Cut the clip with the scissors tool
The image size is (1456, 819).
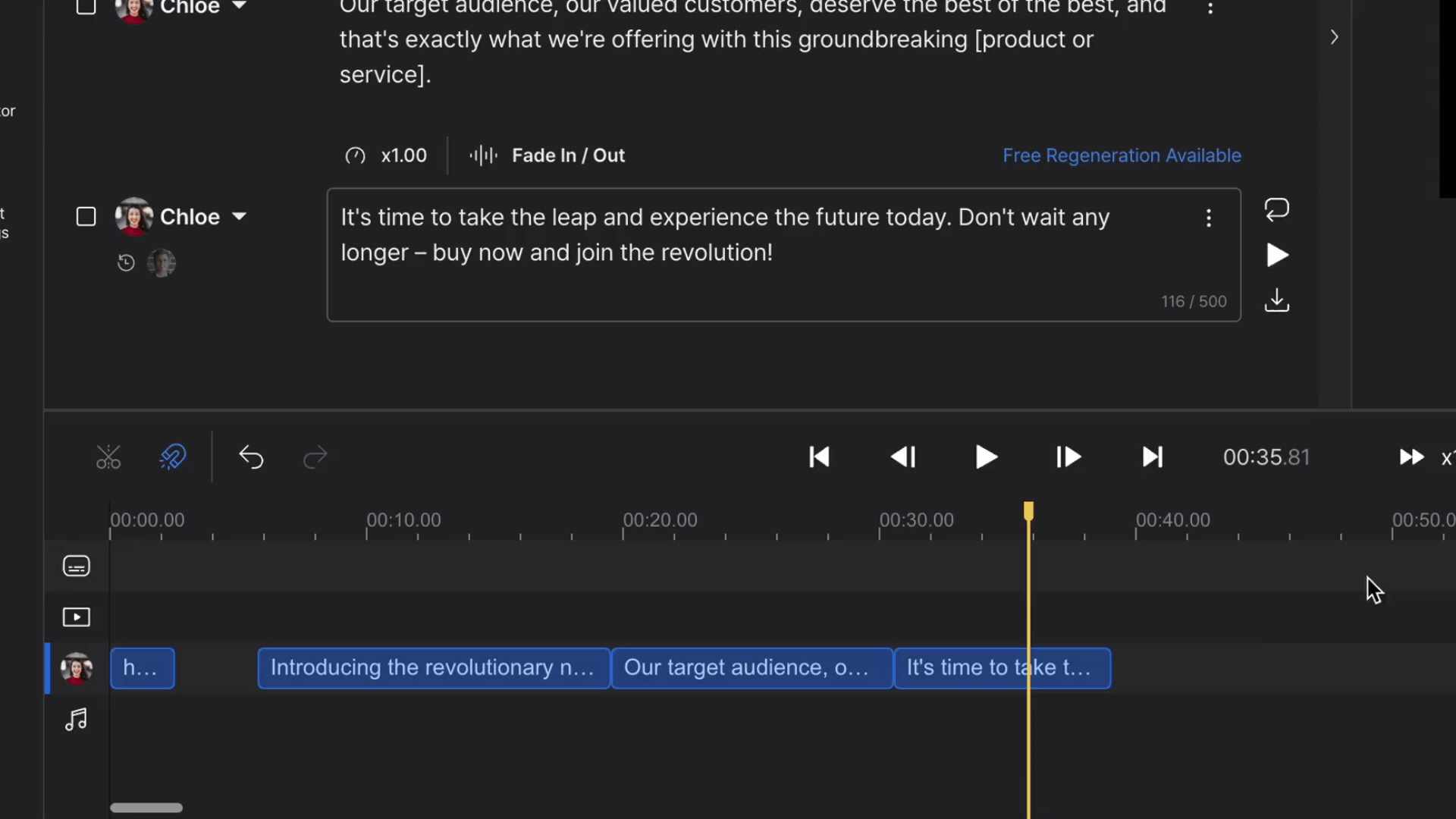click(108, 457)
